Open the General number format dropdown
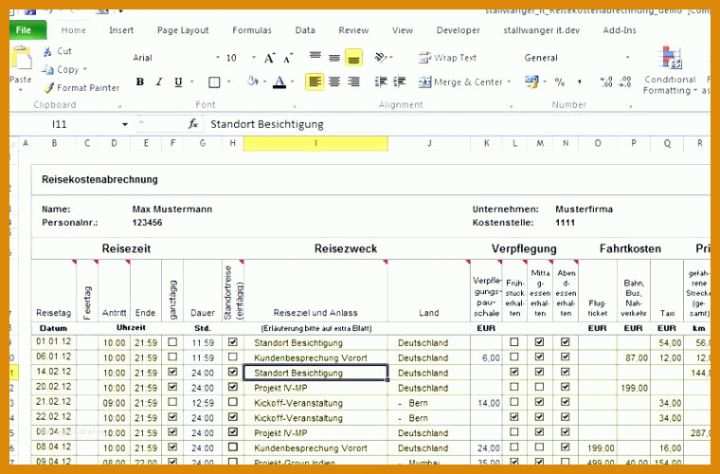This screenshot has height=474, width=720. click(x=627, y=58)
